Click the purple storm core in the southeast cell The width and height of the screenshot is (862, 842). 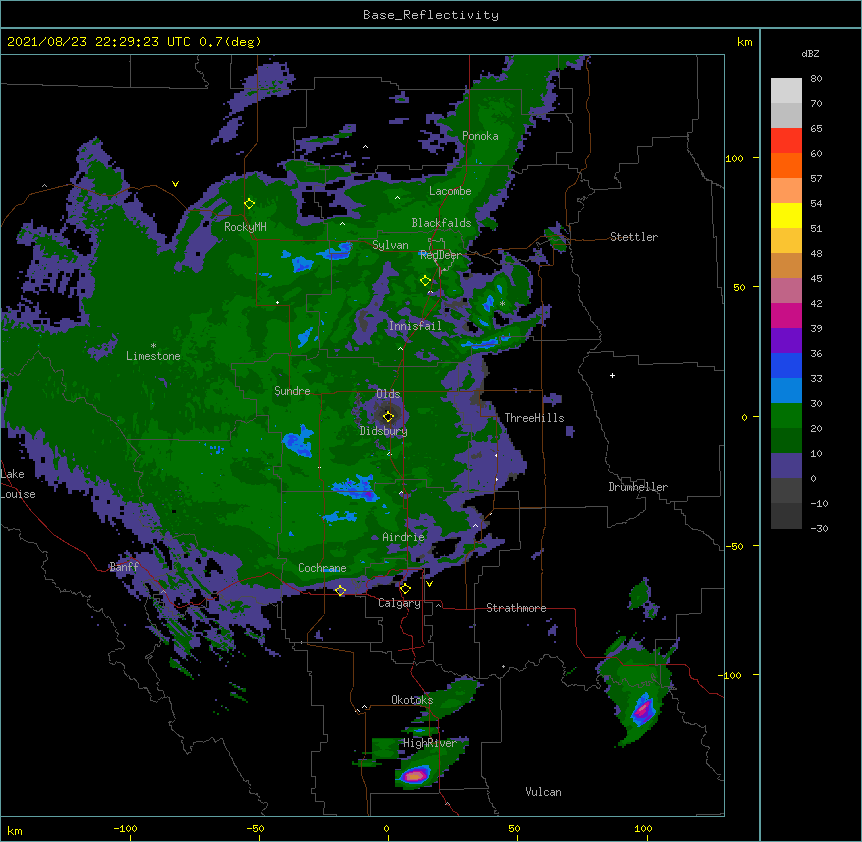[x=642, y=710]
